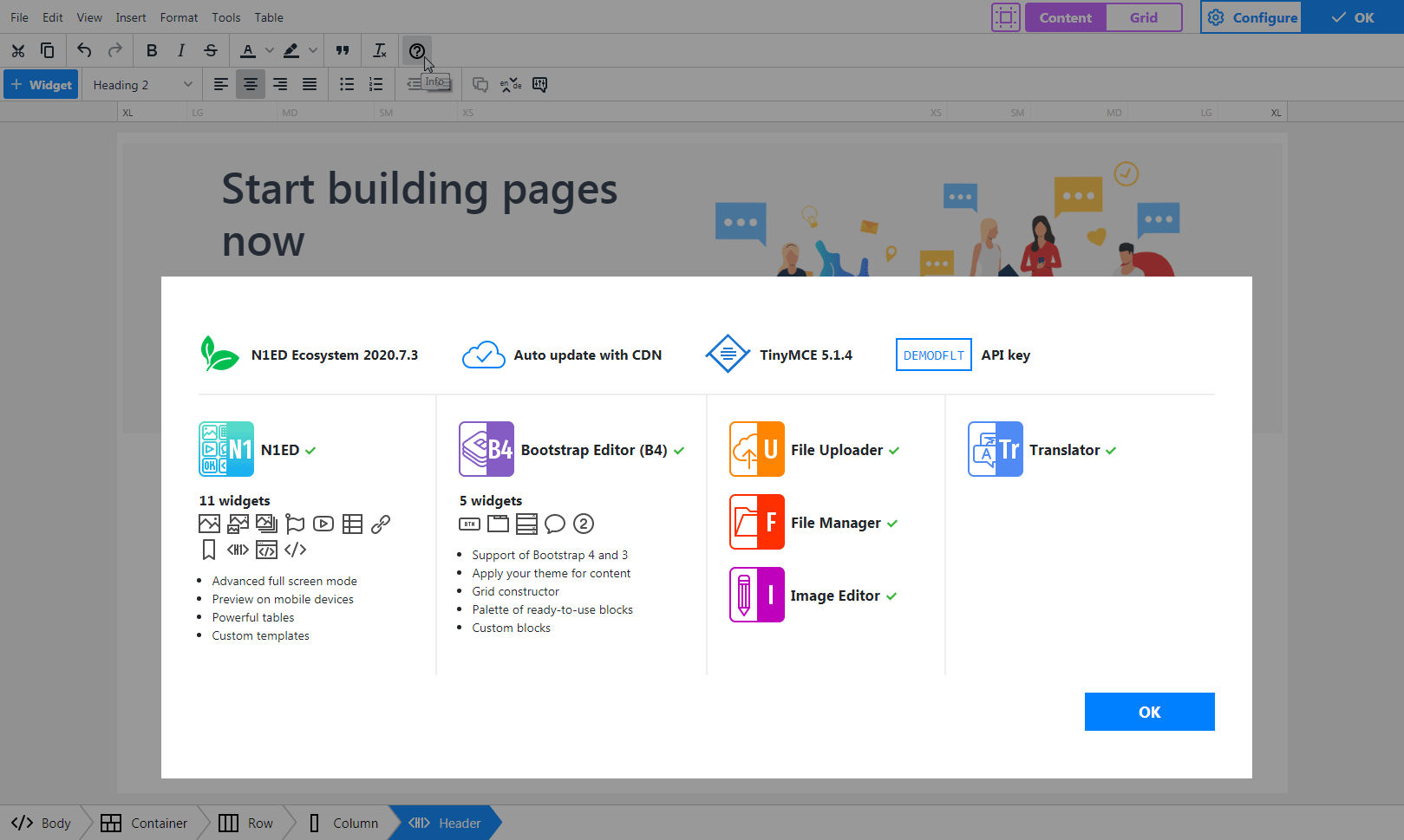Toggle Italic formatting
The width and height of the screenshot is (1404, 840).
click(181, 50)
